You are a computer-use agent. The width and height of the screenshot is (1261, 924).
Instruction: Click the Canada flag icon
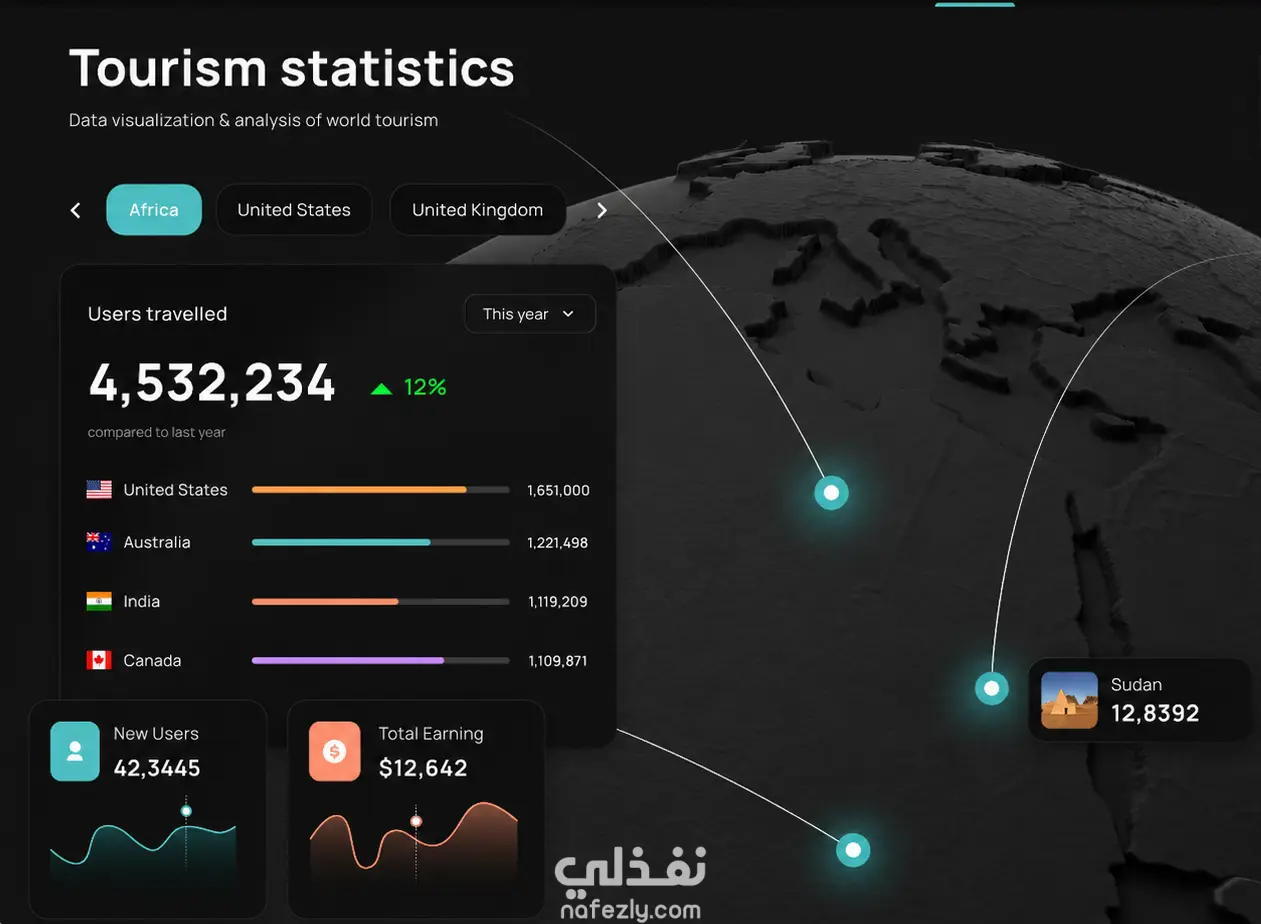coord(99,660)
